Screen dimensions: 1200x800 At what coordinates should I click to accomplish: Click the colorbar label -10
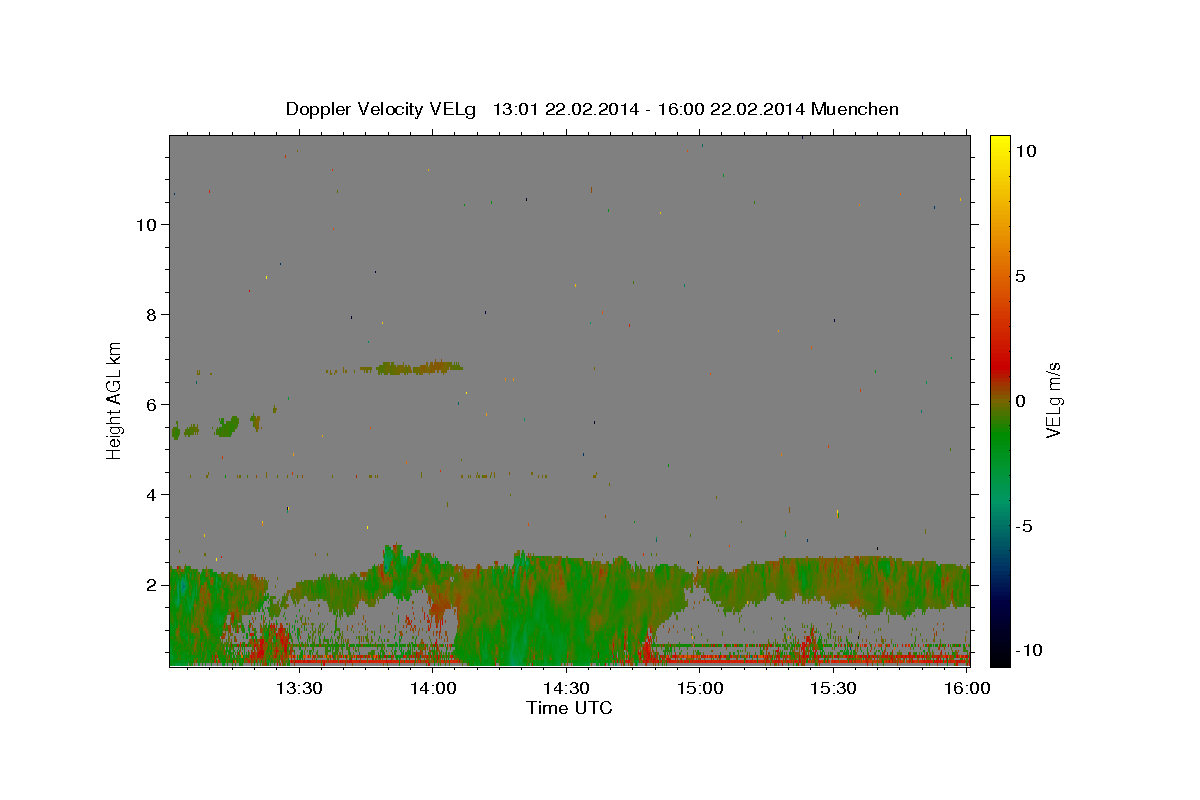point(1028,650)
